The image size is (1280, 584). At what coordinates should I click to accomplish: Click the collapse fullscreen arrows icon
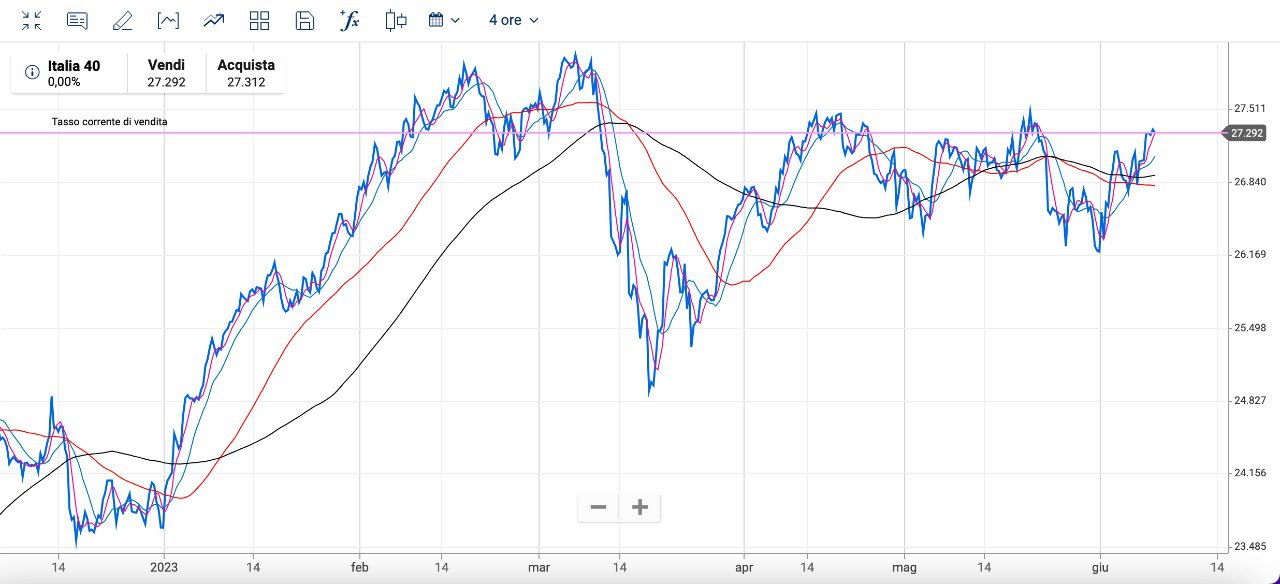click(x=32, y=20)
